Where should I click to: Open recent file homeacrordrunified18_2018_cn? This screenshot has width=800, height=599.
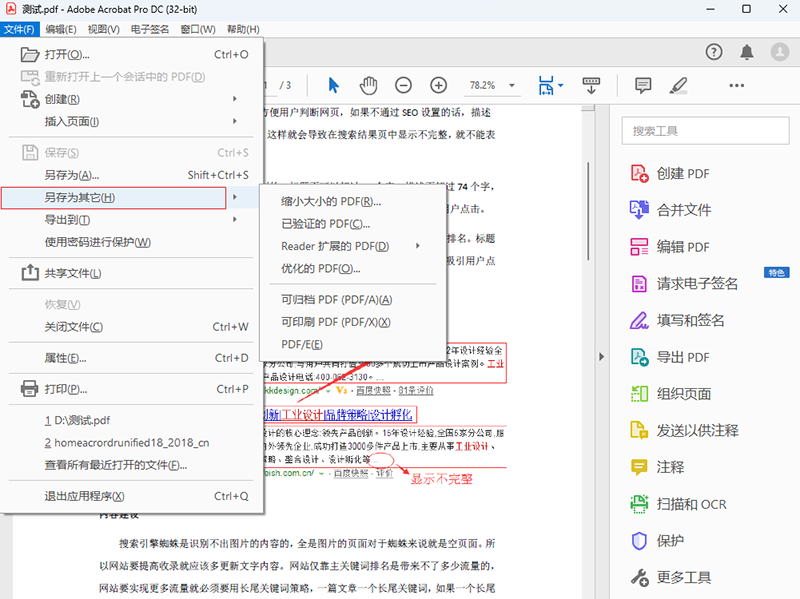pyautogui.click(x=132, y=443)
